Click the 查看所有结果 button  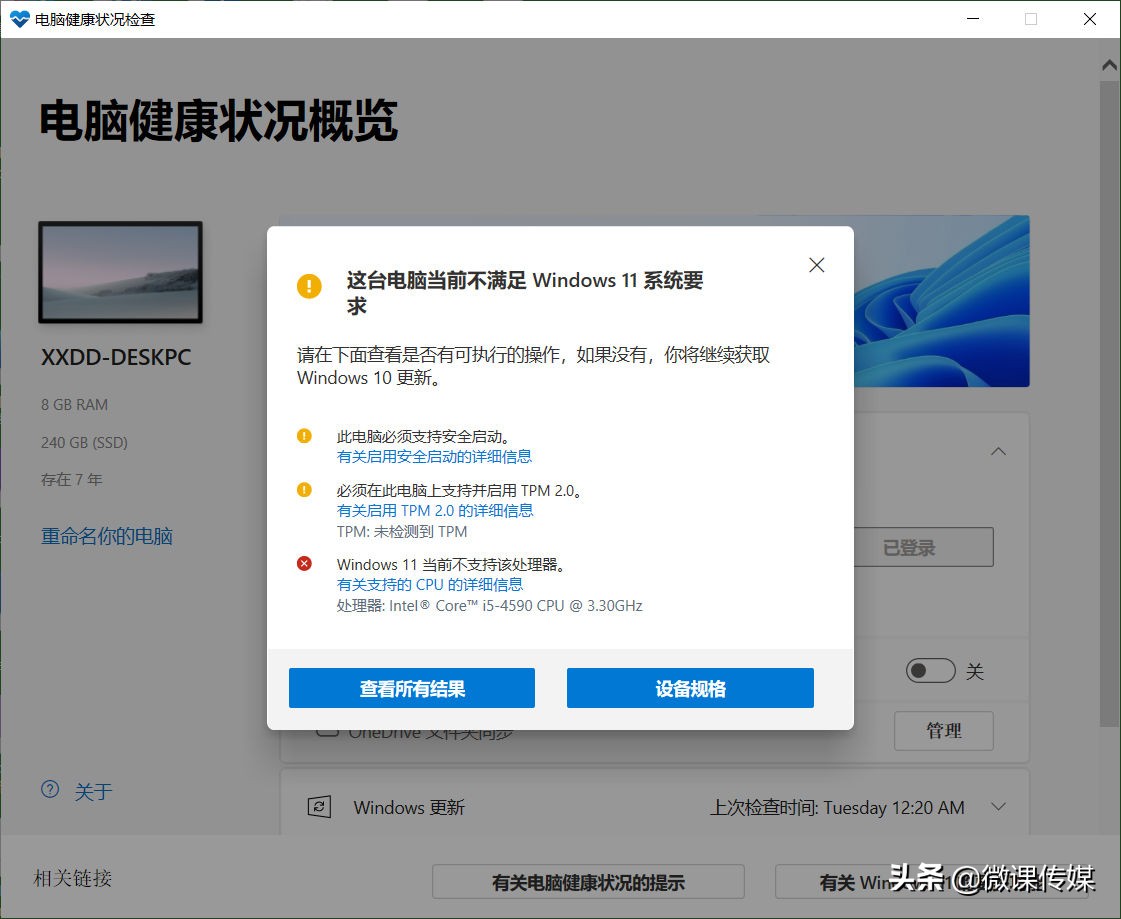click(411, 687)
